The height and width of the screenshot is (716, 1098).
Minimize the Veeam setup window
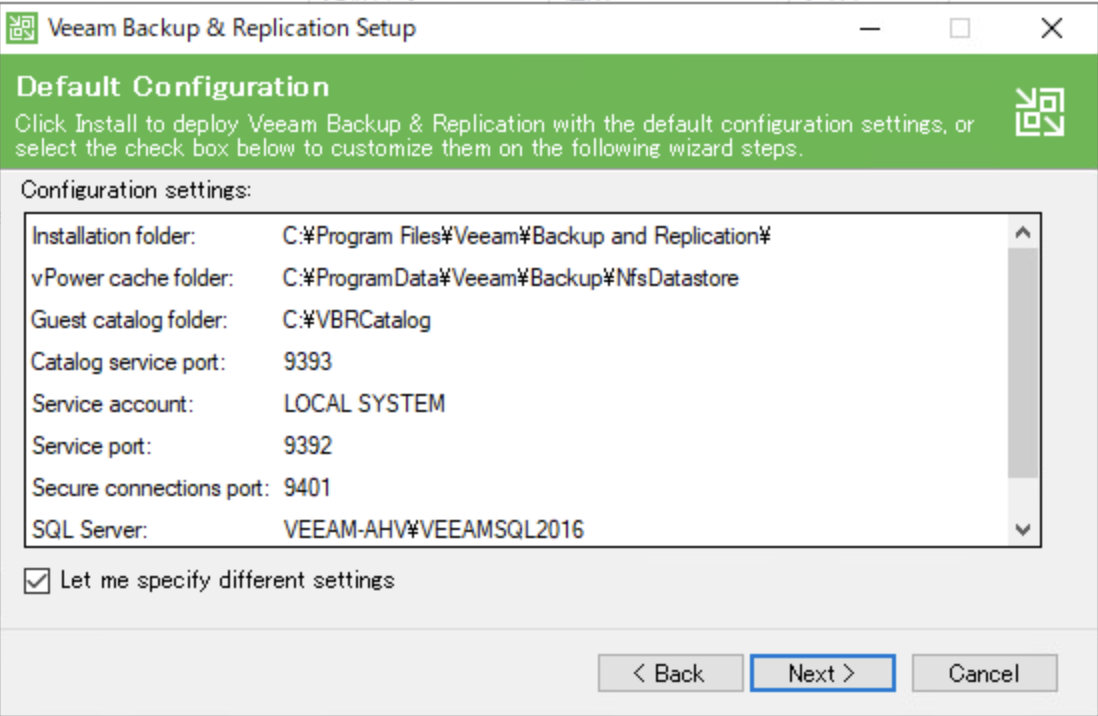(870, 29)
